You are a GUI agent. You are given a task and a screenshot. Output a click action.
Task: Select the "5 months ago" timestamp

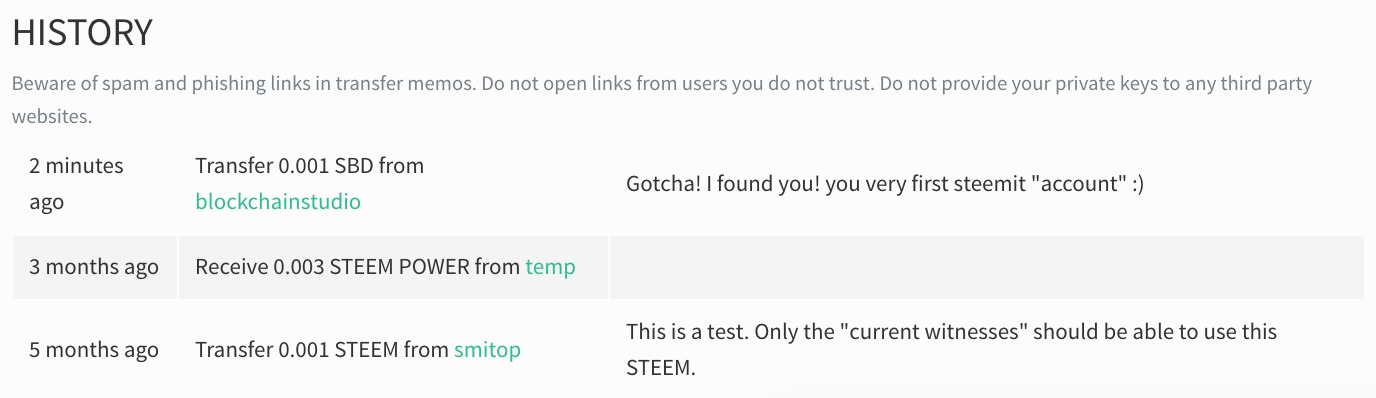[94, 350]
